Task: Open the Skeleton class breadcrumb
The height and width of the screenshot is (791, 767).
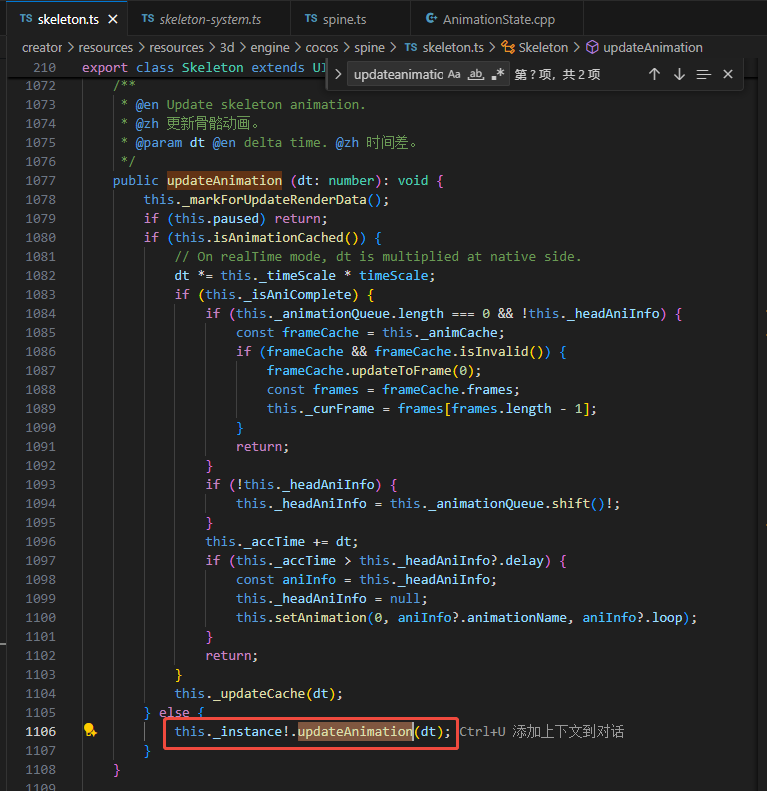Action: pyautogui.click(x=543, y=47)
